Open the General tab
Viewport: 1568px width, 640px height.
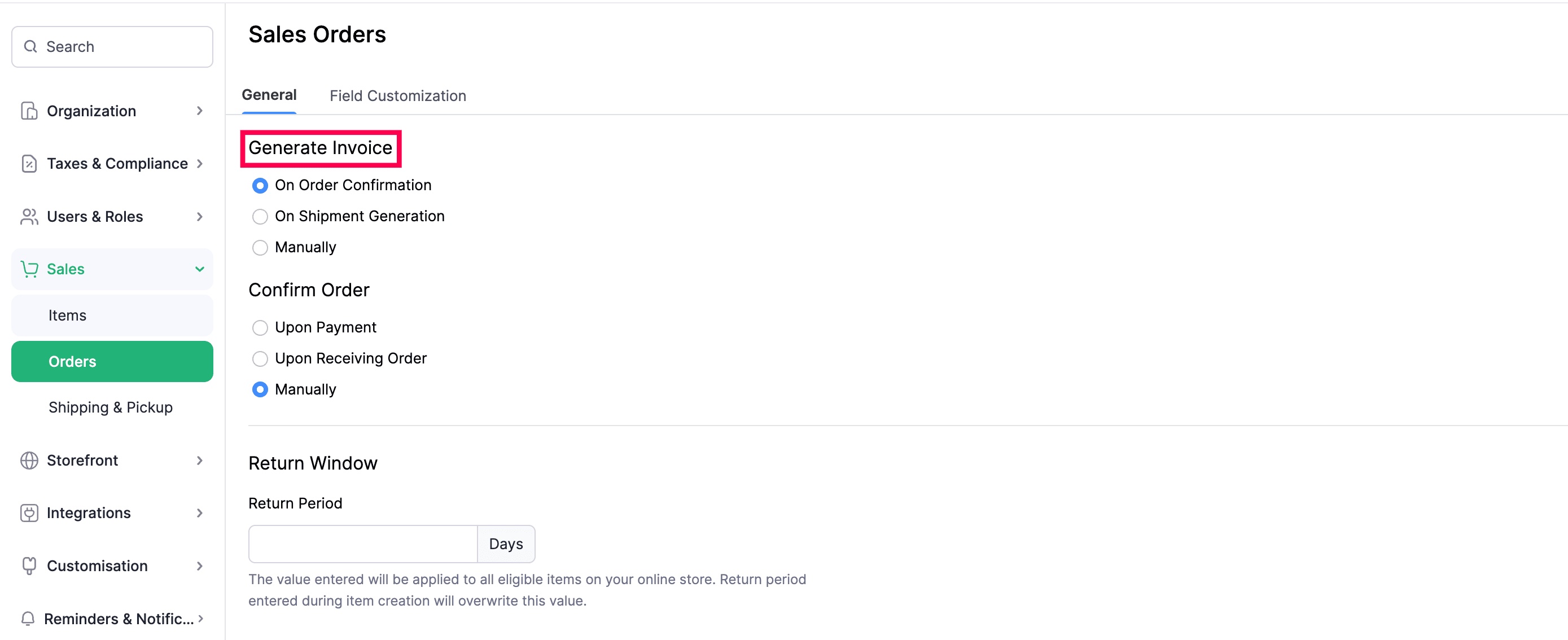pyautogui.click(x=269, y=95)
